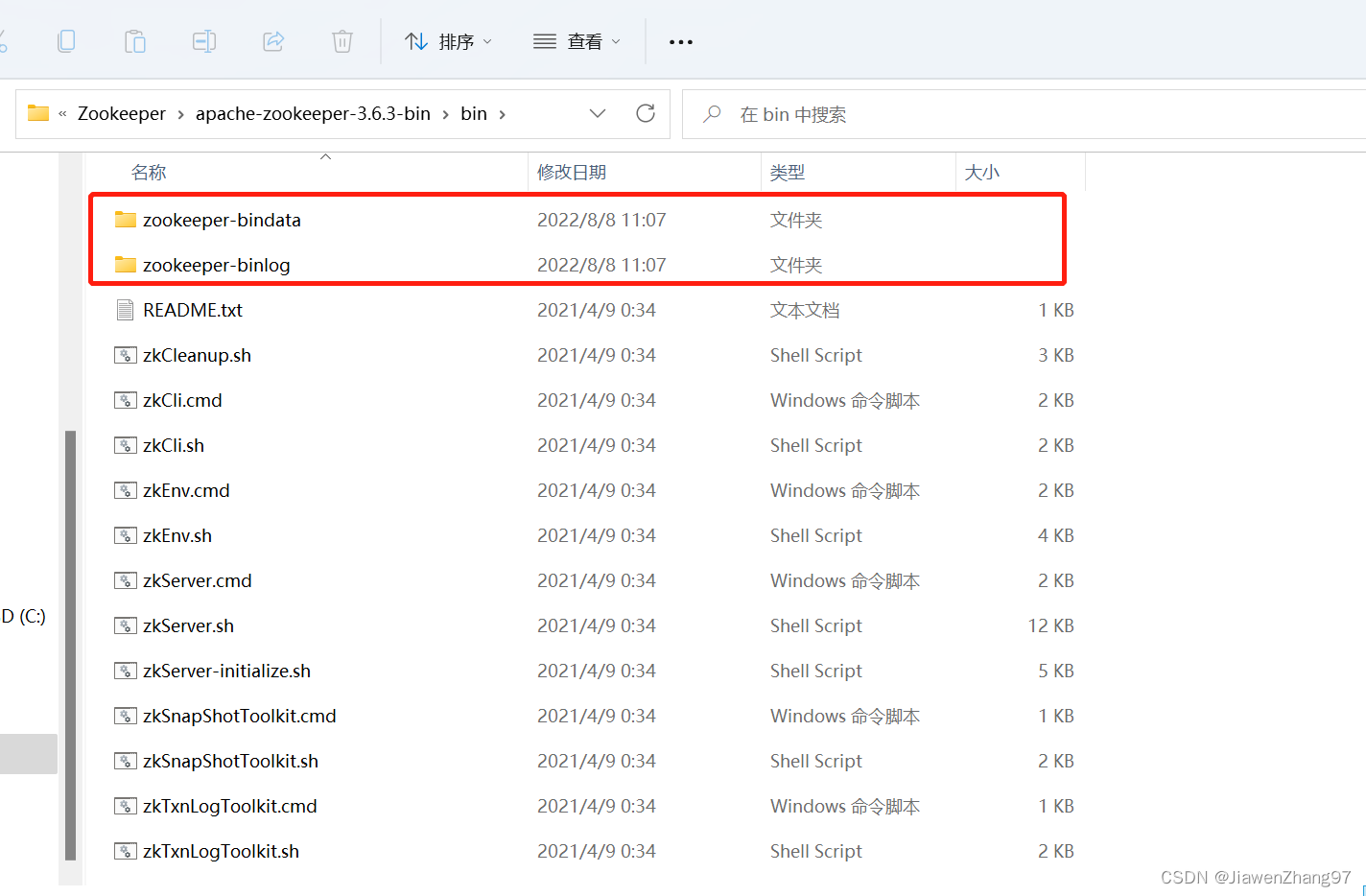Refresh the bin folder view

pos(646,113)
